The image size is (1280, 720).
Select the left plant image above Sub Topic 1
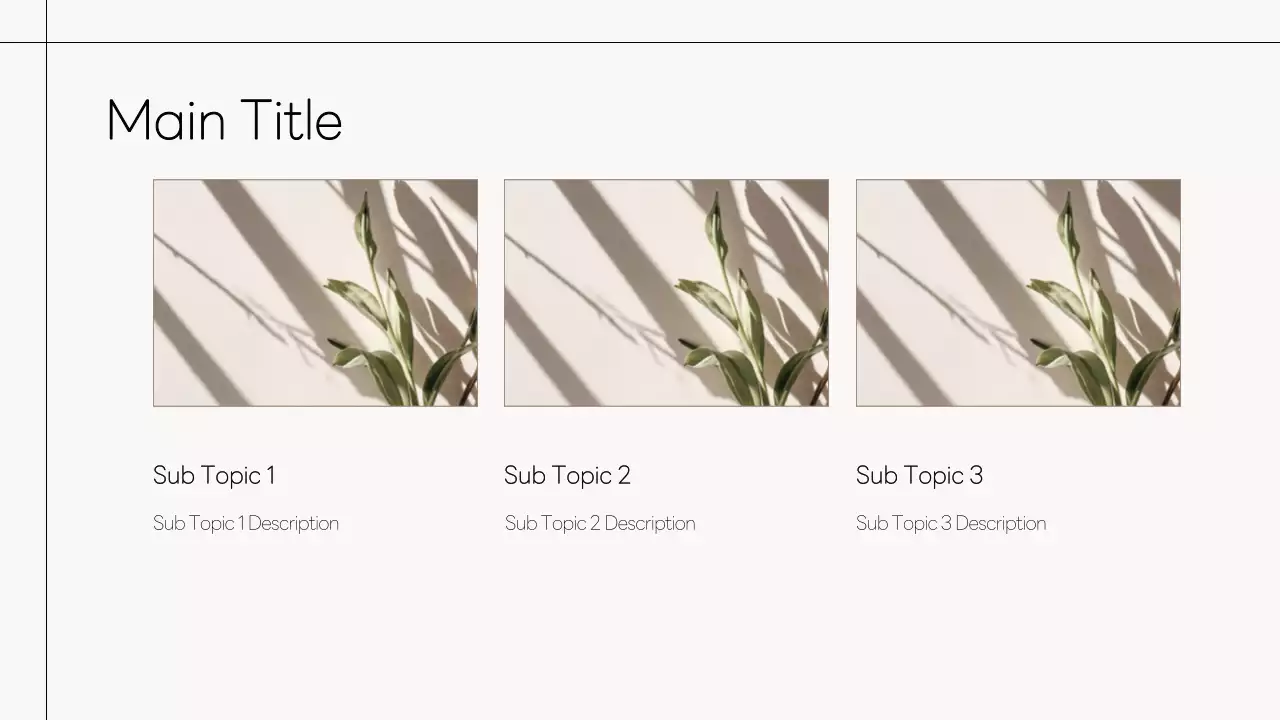point(315,293)
